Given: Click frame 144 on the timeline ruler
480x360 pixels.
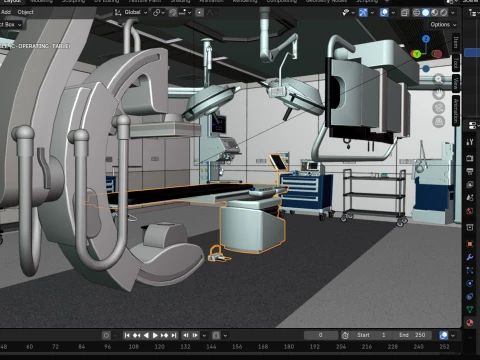Looking at the screenshot, I should tap(211, 347).
